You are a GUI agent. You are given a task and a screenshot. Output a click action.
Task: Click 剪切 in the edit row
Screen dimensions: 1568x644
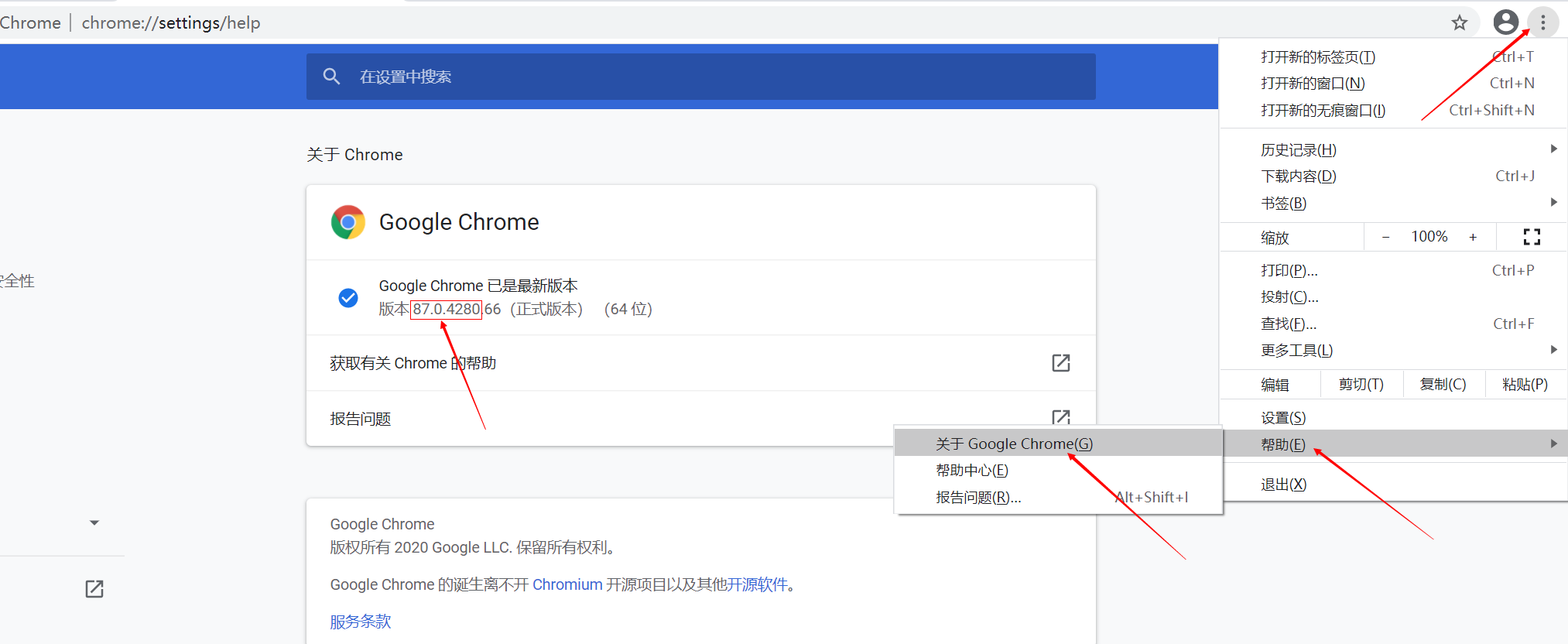click(x=1361, y=385)
